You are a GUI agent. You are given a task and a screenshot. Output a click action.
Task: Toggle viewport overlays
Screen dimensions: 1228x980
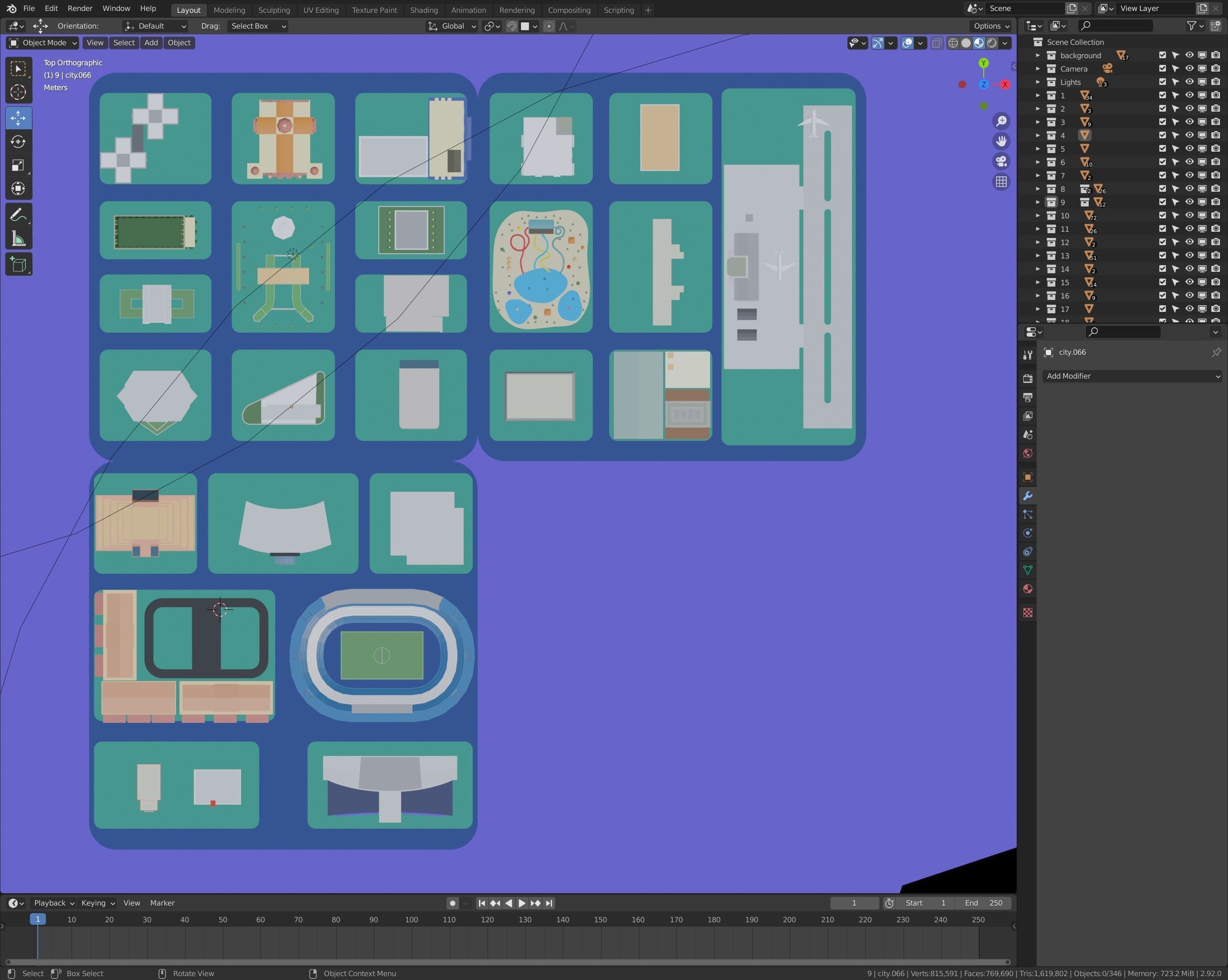coord(907,43)
